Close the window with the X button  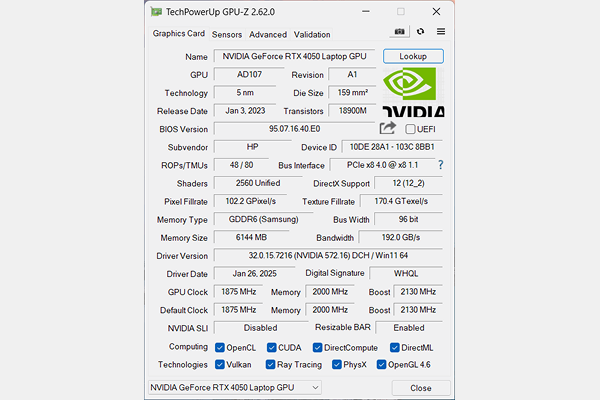pos(436,11)
